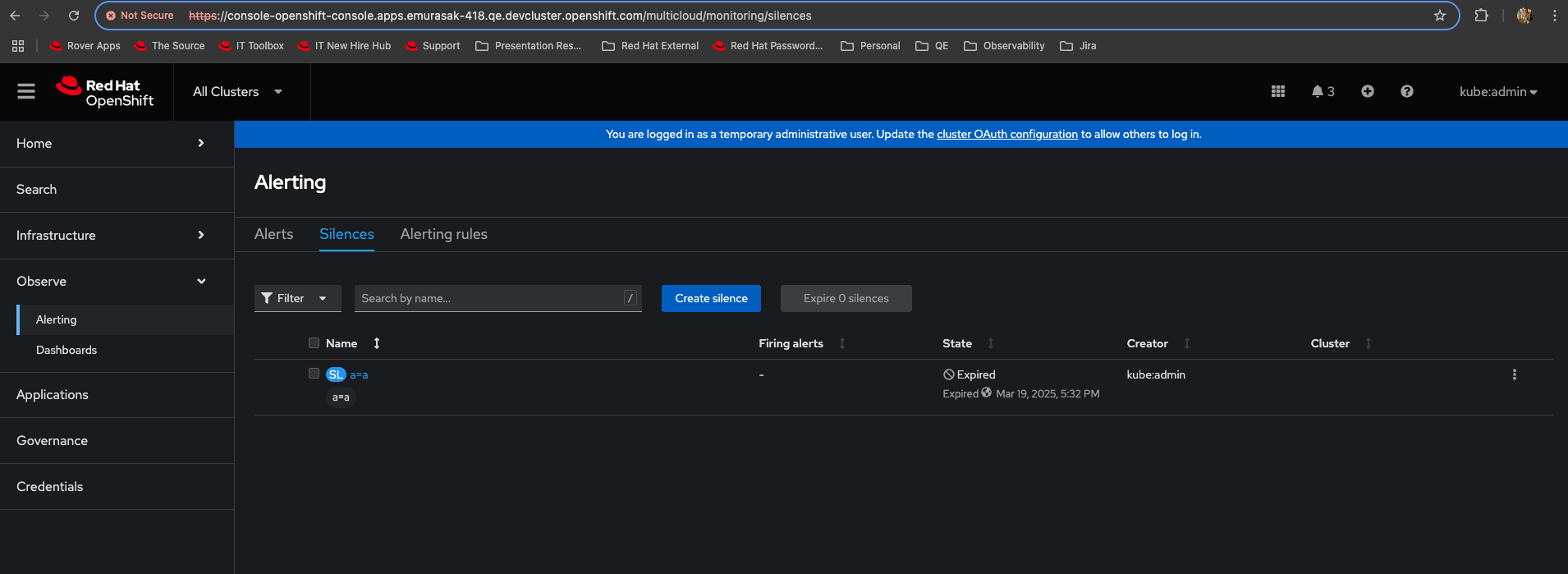Open the IT Toolbox bookmark
This screenshot has height=574, width=1568.
click(251, 46)
